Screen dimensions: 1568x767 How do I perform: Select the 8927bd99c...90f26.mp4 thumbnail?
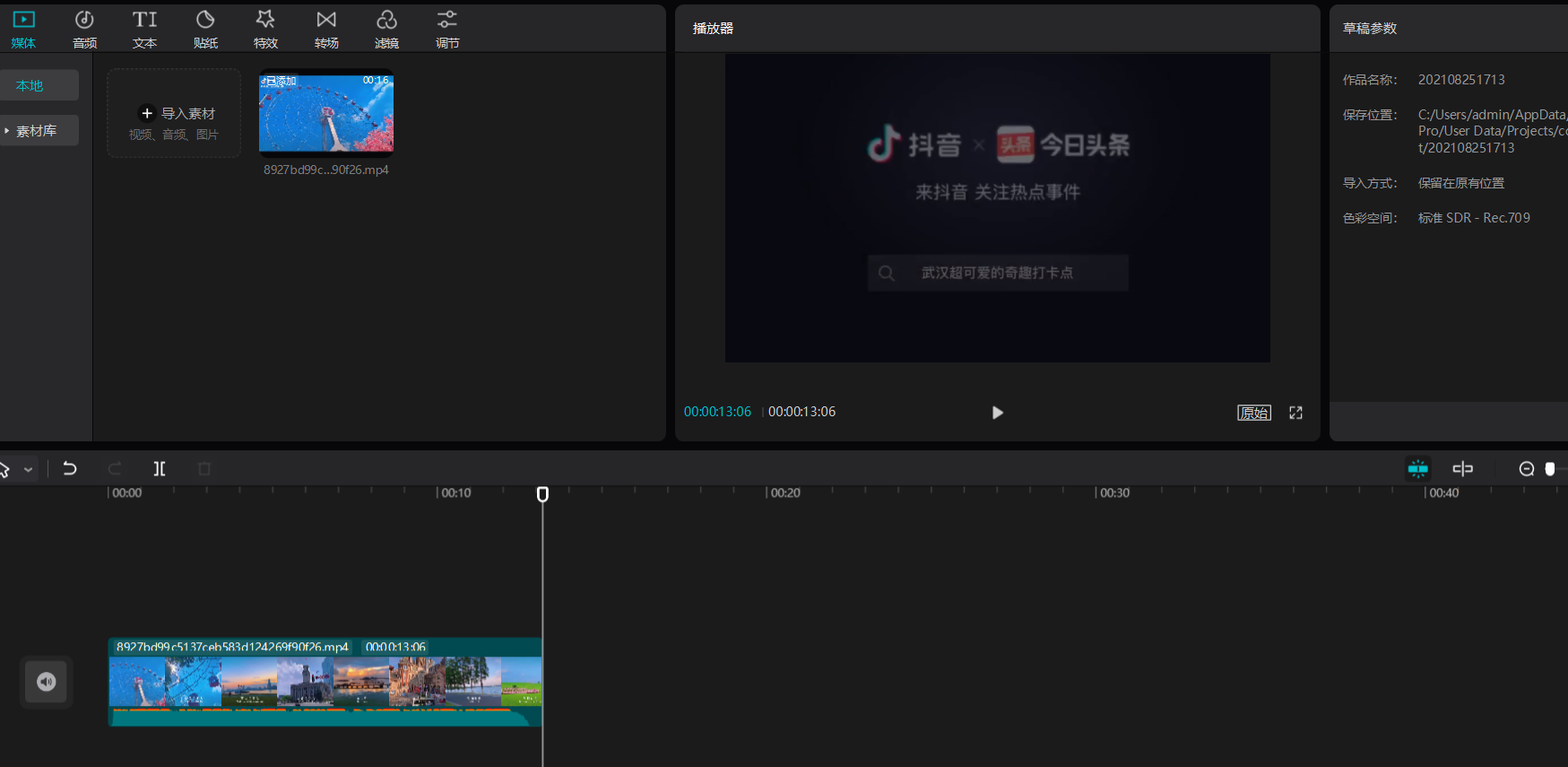[326, 113]
